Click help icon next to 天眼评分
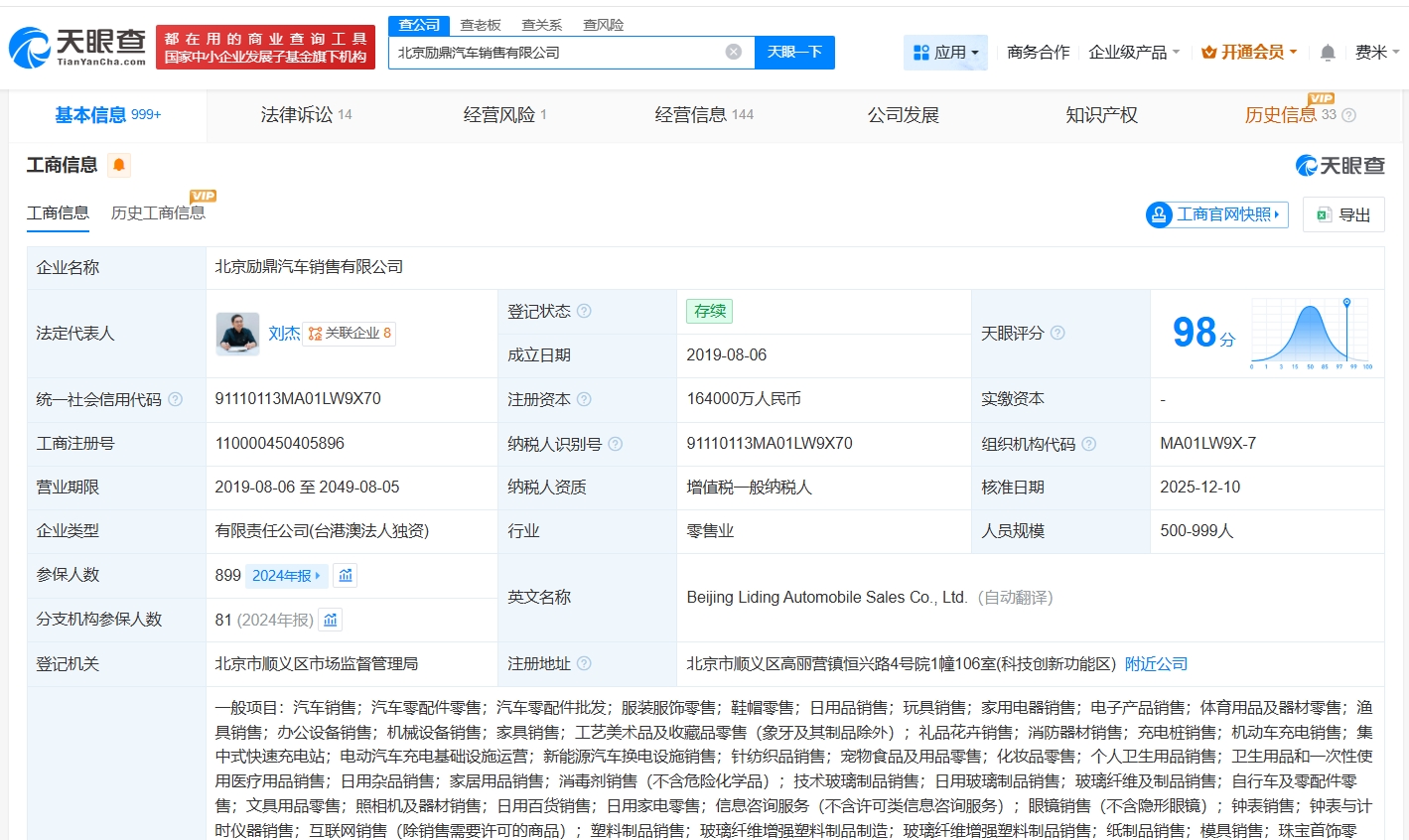1409x840 pixels. pos(1057,333)
